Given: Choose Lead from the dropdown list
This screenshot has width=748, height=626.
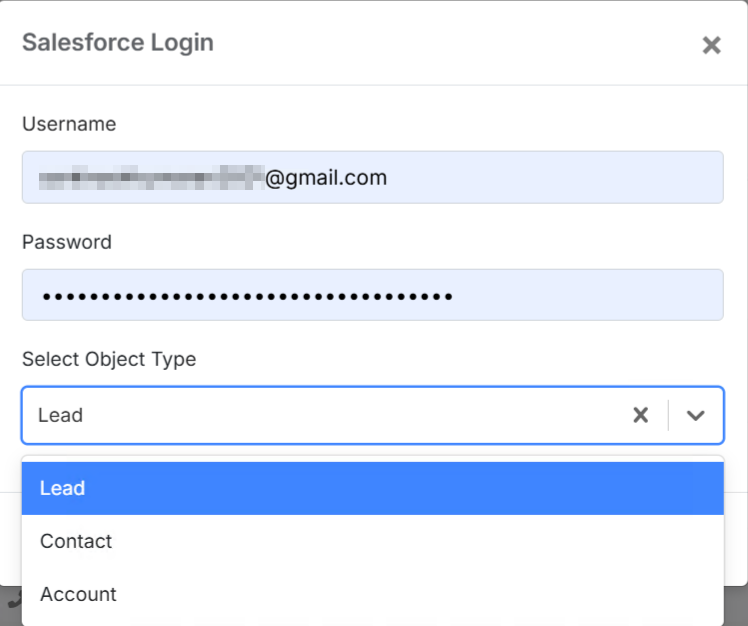Looking at the screenshot, I should 372,488.
